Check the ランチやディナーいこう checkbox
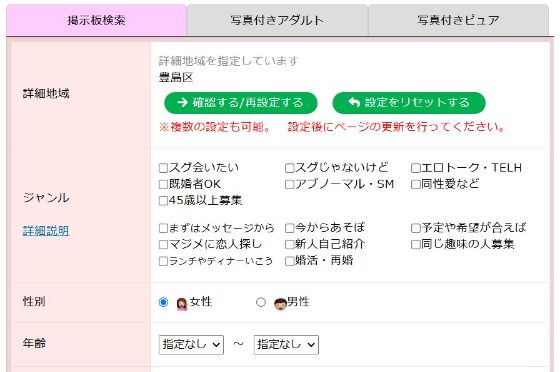This screenshot has height=372, width=560. point(163,261)
